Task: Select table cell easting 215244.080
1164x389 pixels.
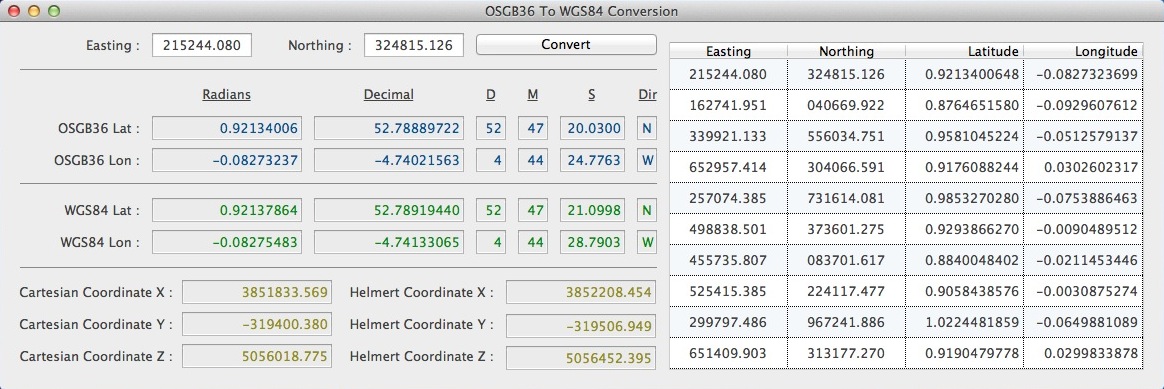Action: 728,74
